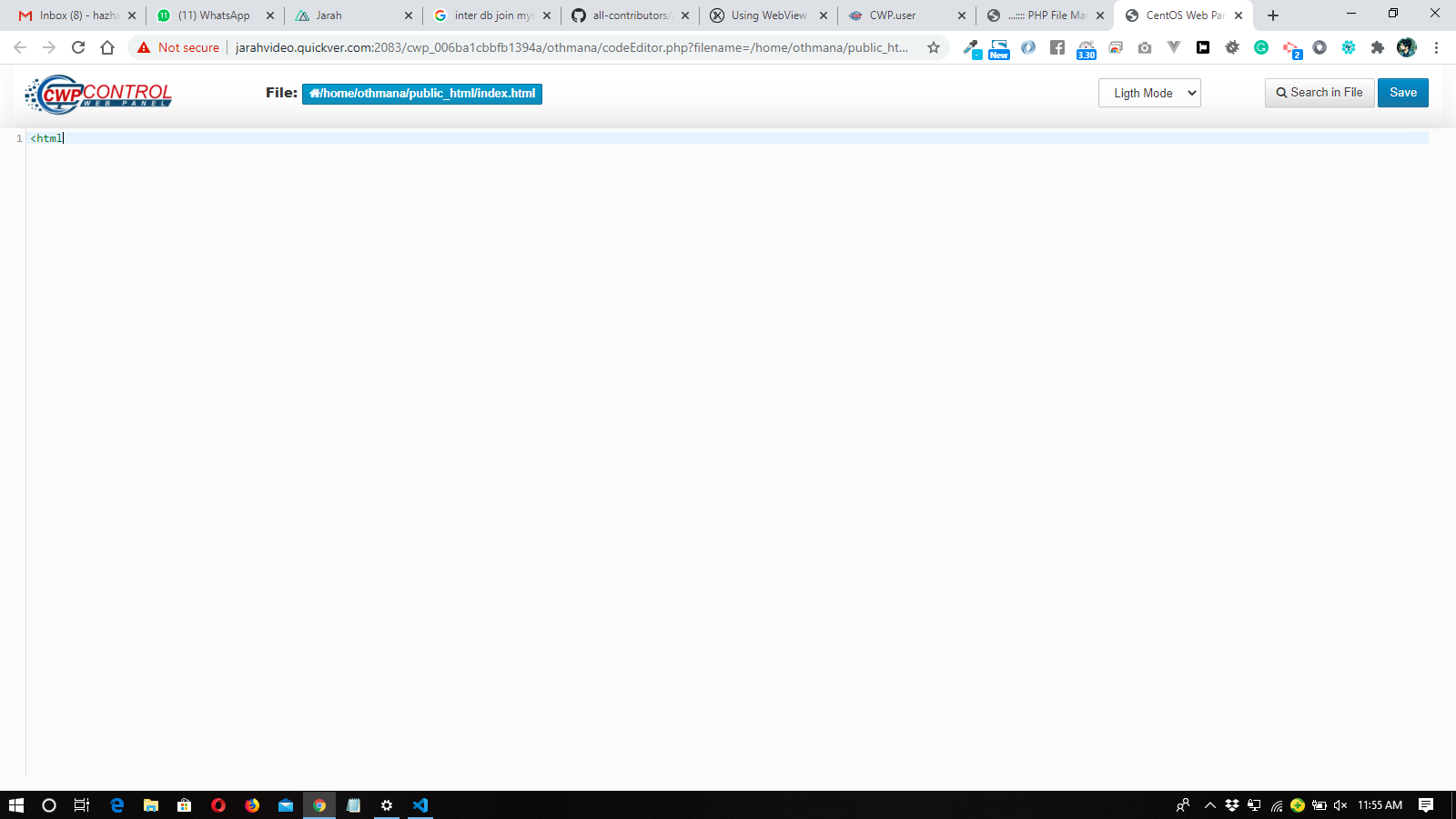Bookmark this page with star icon
This screenshot has width=1456, height=819.
tap(934, 47)
